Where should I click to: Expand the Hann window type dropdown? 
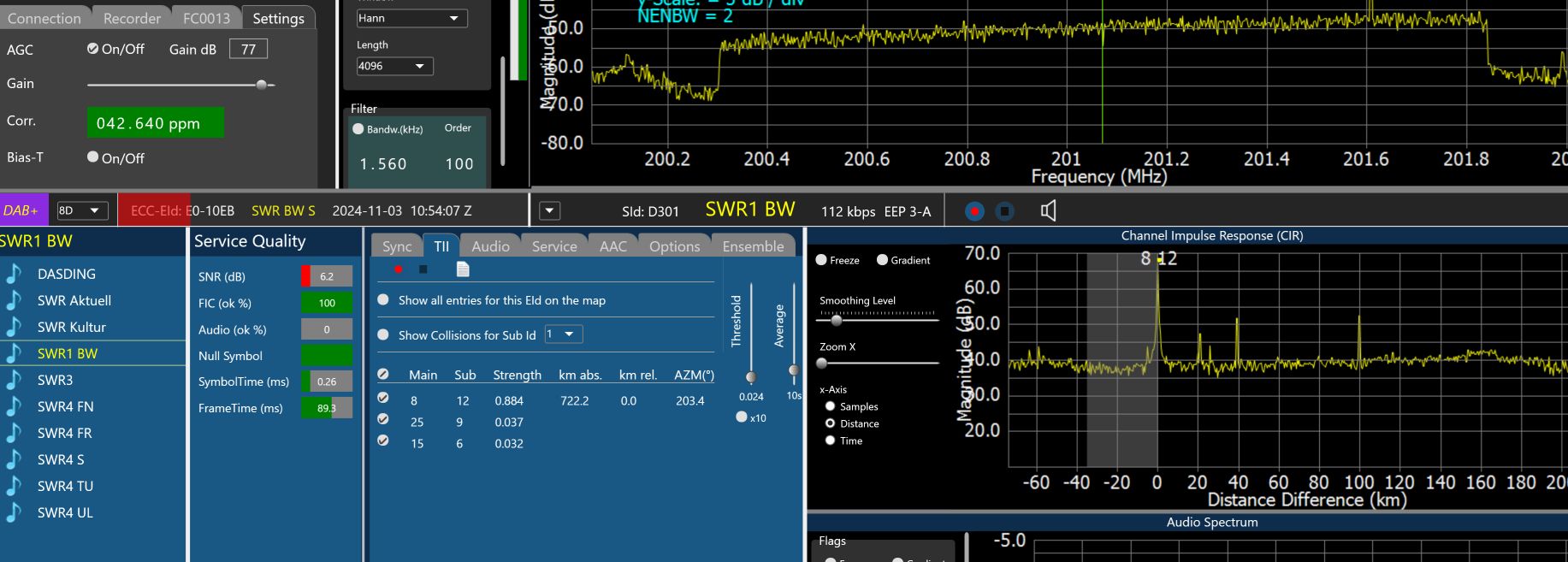(x=411, y=18)
